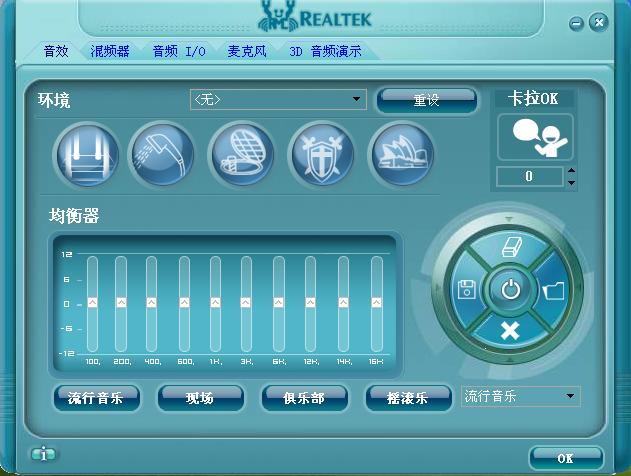This screenshot has width=631, height=476.
Task: Apply the 摇滚乐 equalizer preset button
Action: [x=407, y=398]
